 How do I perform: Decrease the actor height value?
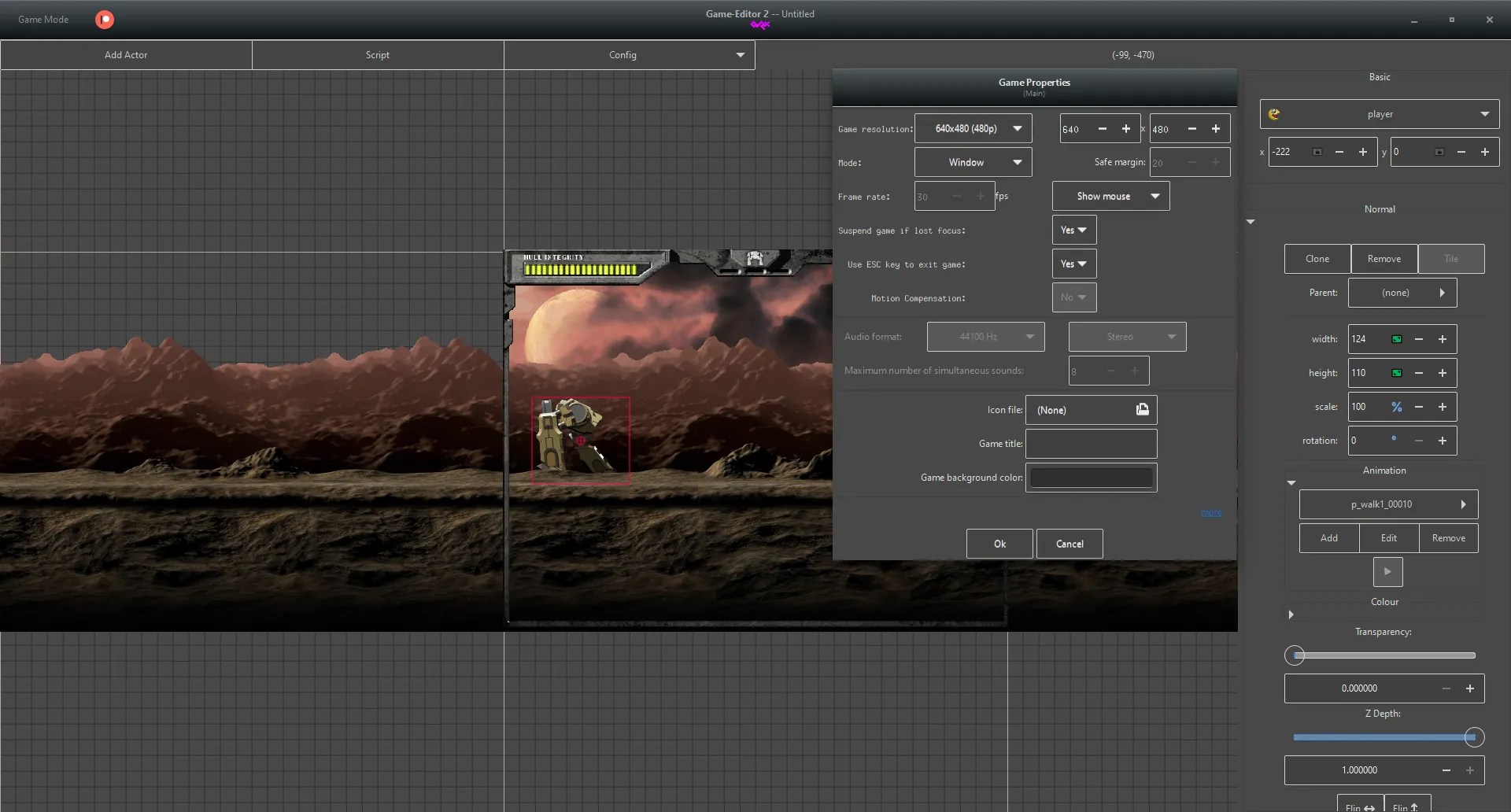pos(1419,373)
